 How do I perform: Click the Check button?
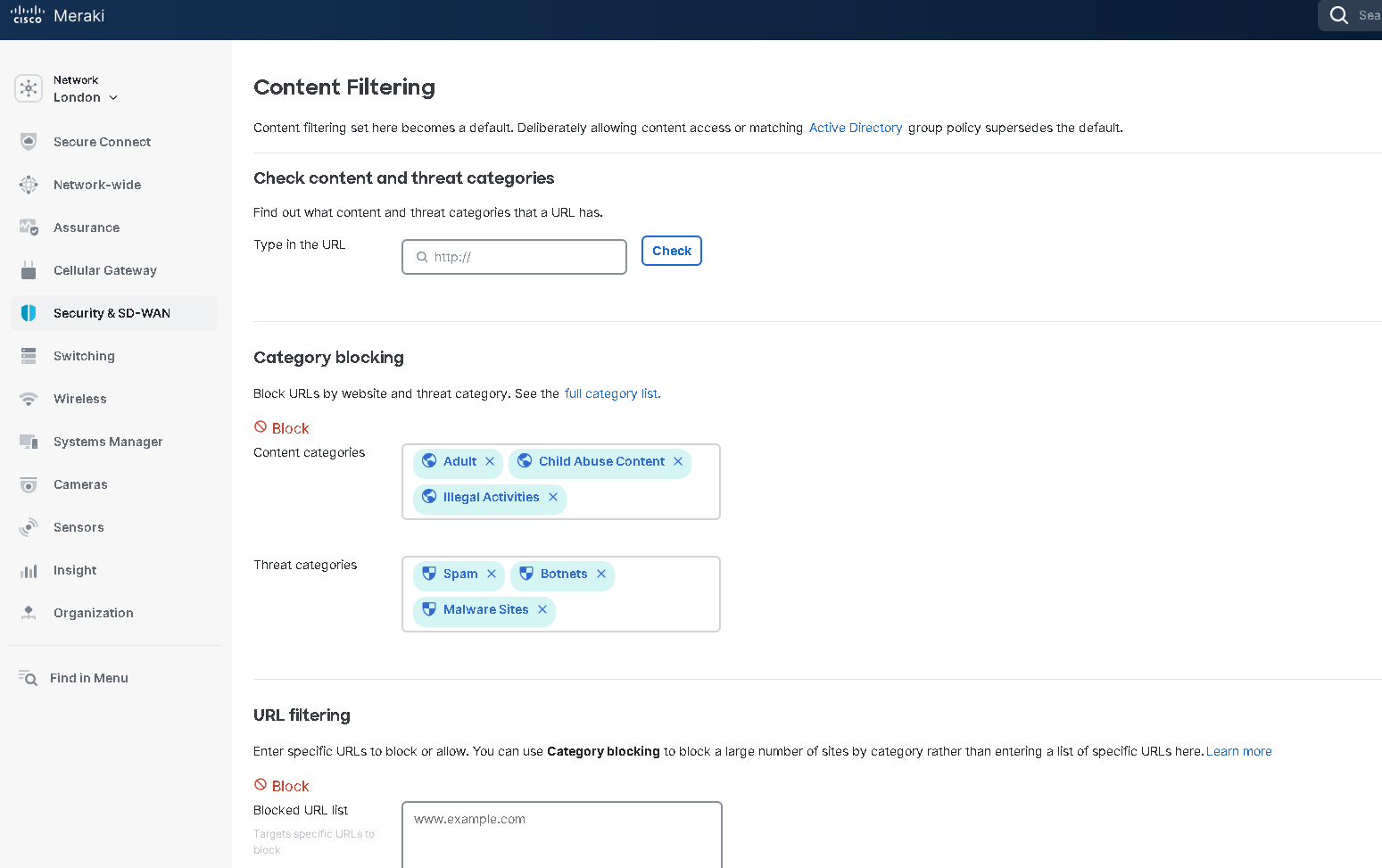[671, 251]
